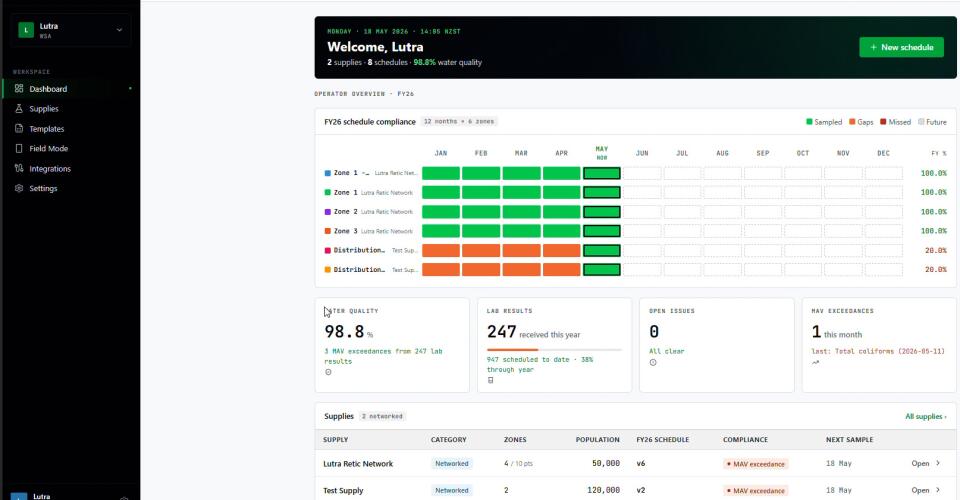Click the MAV Exceedances card
The height and width of the screenshot is (500, 960).
pyautogui.click(x=879, y=345)
